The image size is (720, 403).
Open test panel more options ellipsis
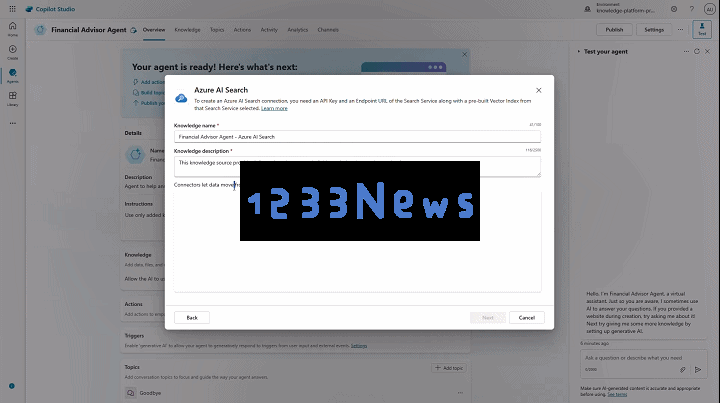pos(686,51)
